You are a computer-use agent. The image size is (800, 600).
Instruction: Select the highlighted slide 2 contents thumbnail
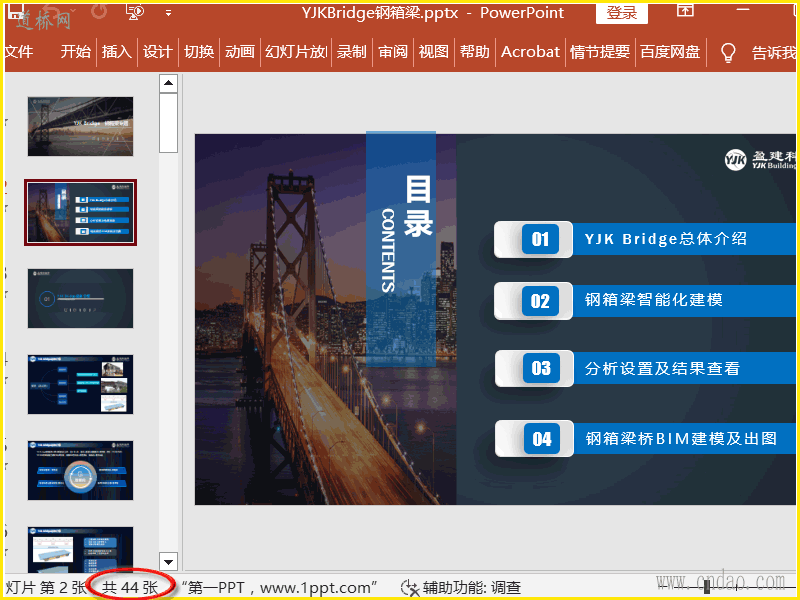coord(81,212)
